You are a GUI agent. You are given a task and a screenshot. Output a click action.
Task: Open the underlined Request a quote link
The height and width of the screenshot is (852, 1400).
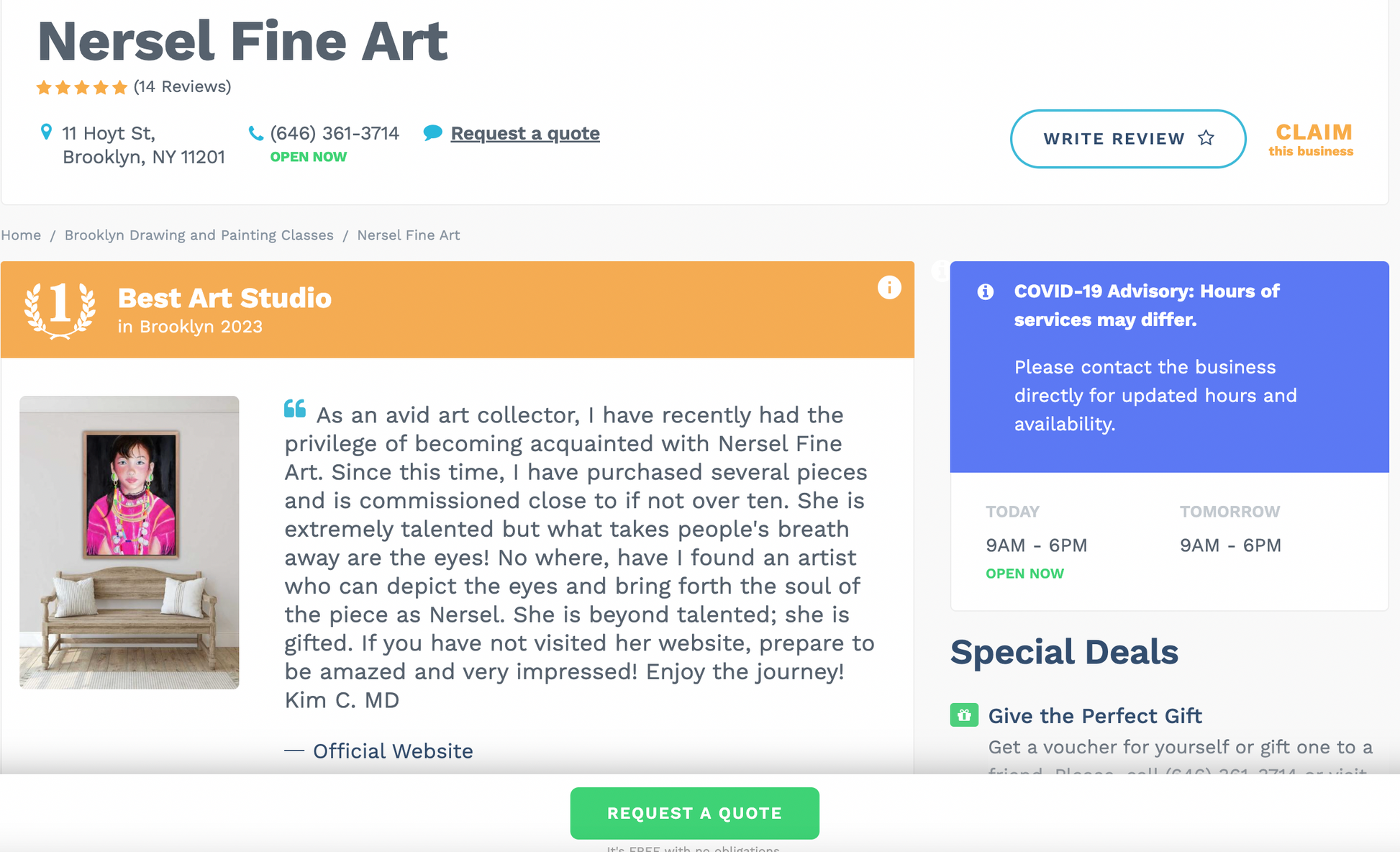click(525, 133)
